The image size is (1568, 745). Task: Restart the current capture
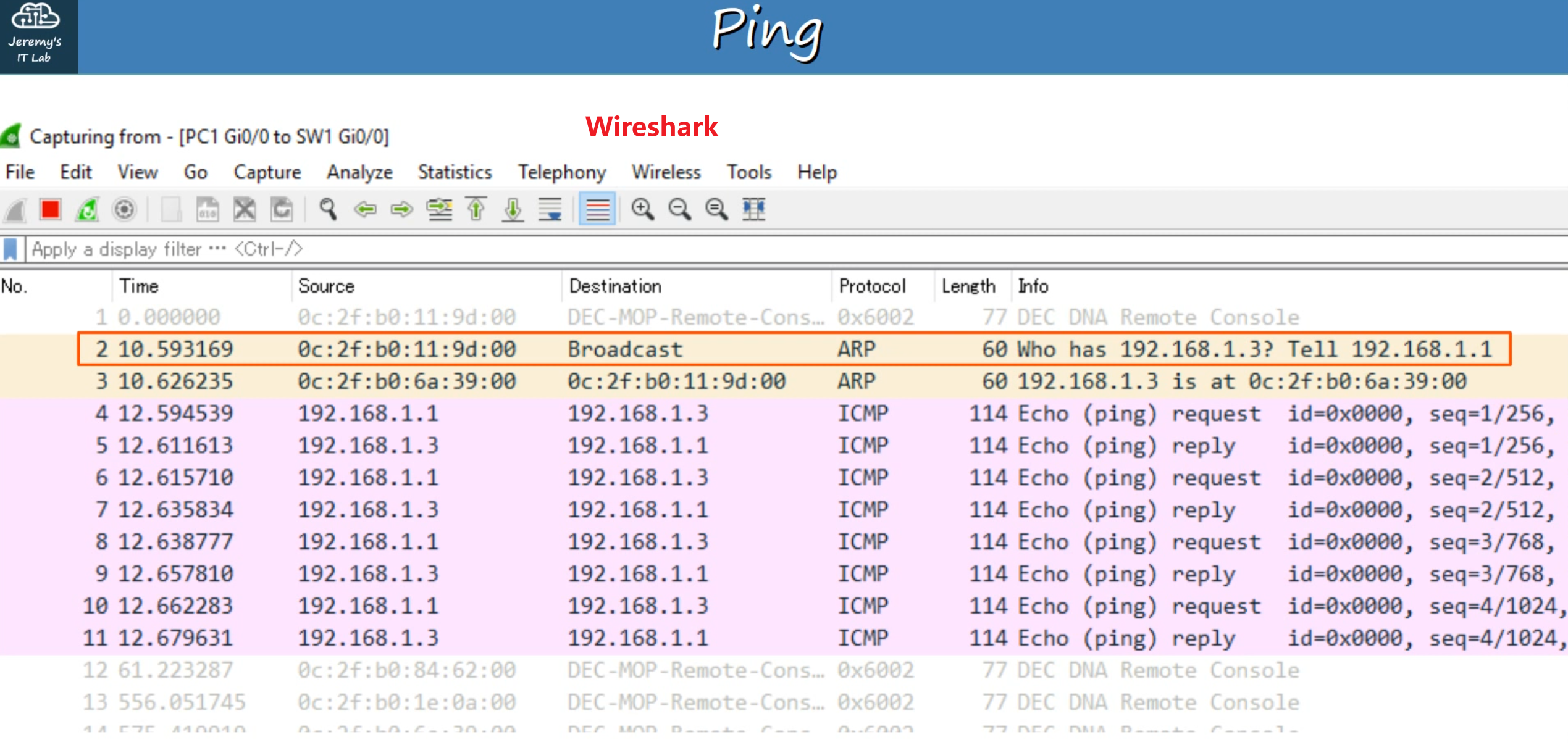87,210
